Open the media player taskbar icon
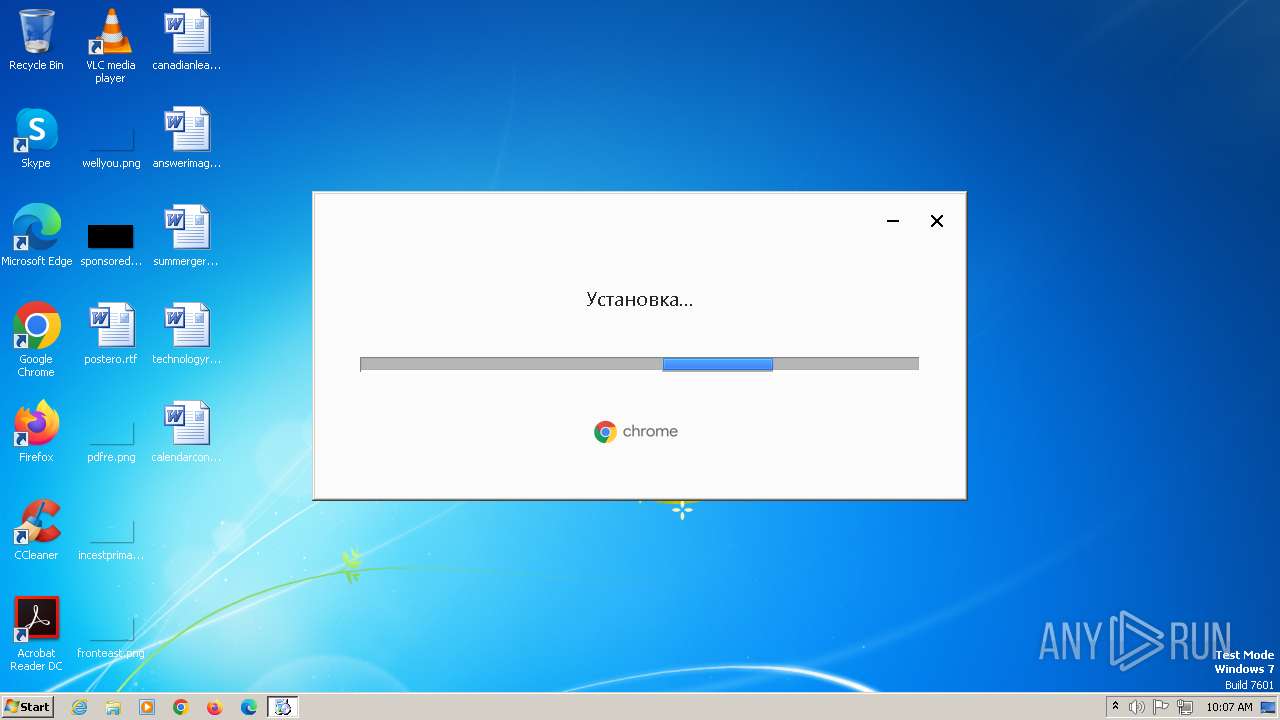This screenshot has height=720, width=1280. (147, 707)
